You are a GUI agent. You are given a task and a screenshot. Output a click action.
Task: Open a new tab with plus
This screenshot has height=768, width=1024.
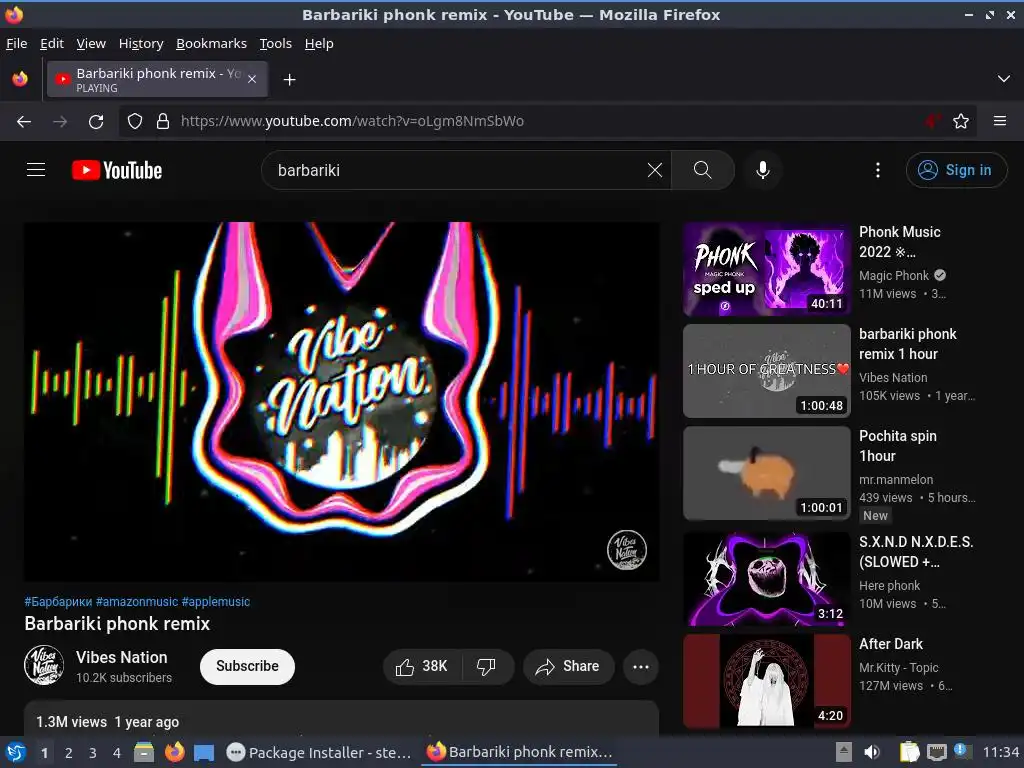(x=289, y=80)
